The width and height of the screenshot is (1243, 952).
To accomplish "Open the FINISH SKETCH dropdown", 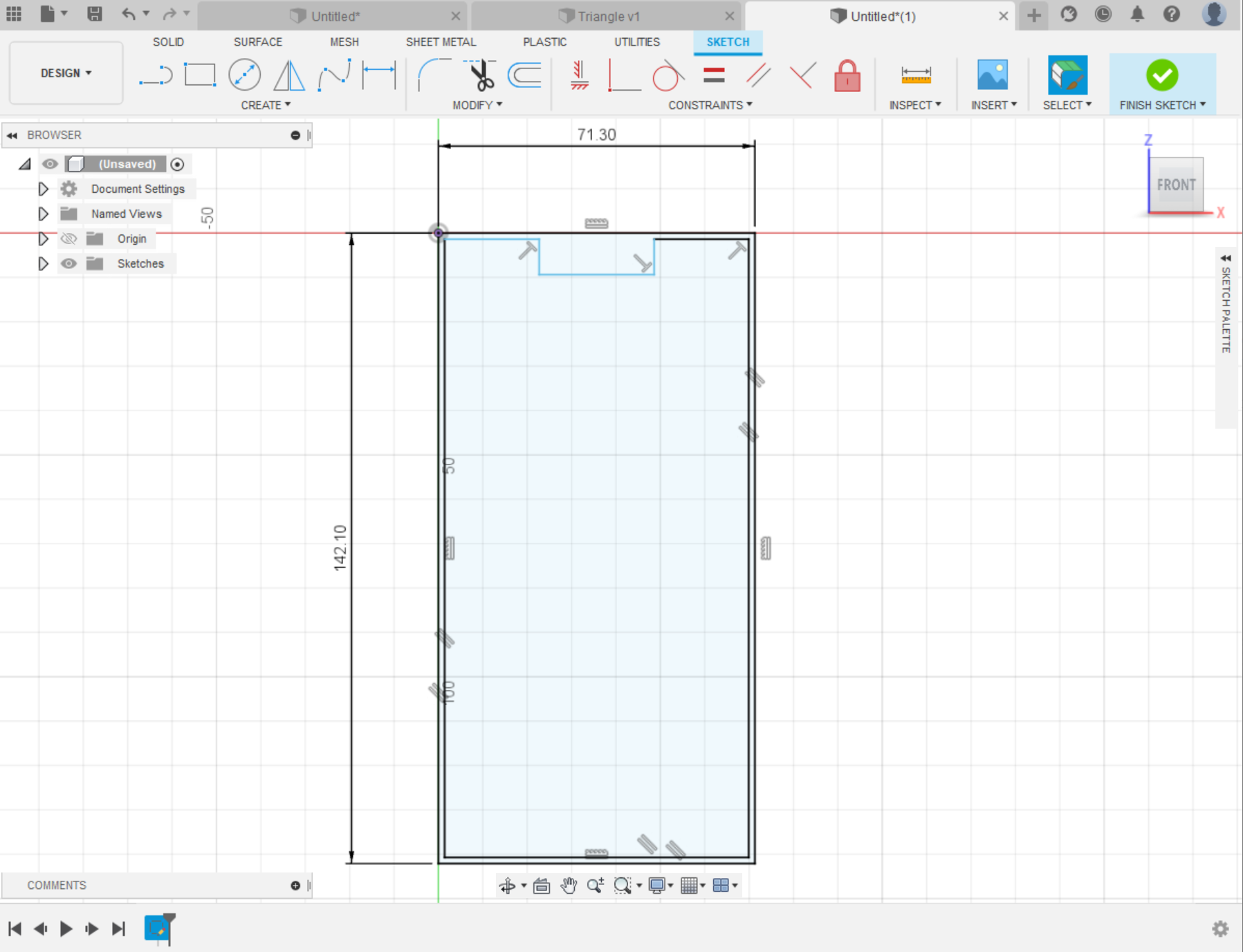I will [1163, 105].
